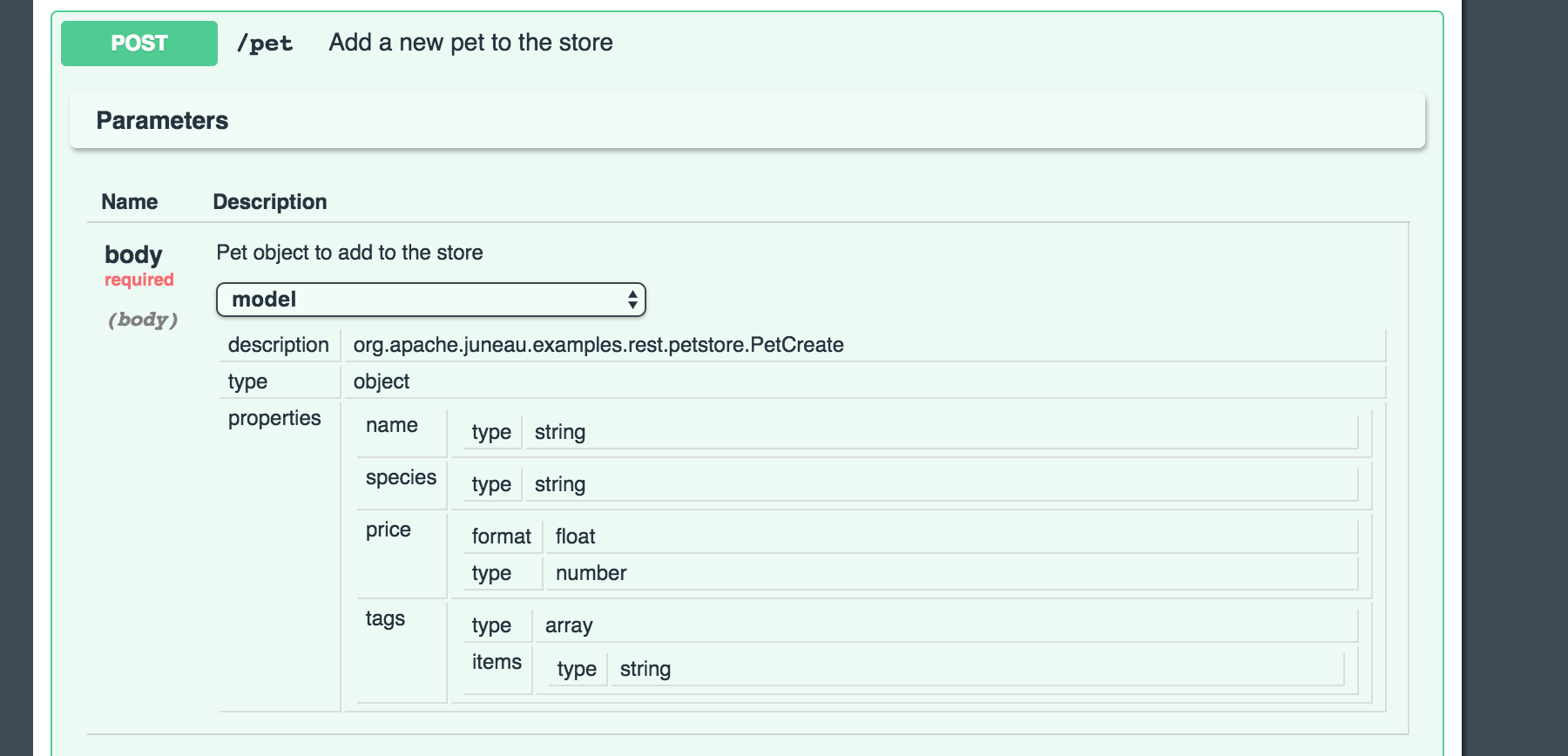Click the 'object' type value cell

tap(382, 381)
